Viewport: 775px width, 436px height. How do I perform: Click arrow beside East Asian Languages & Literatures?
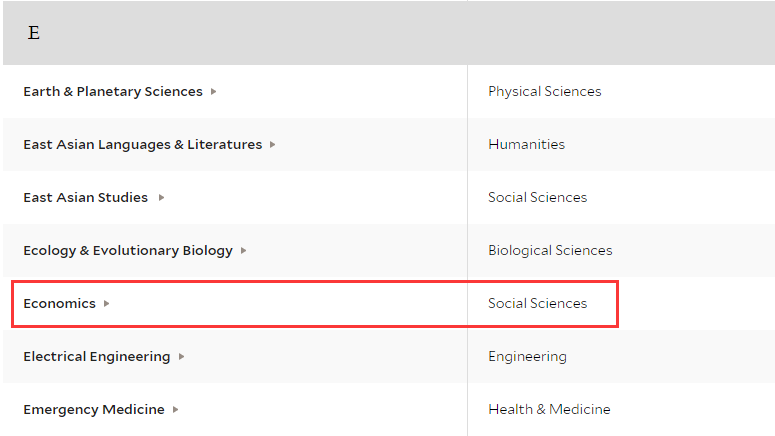272,145
